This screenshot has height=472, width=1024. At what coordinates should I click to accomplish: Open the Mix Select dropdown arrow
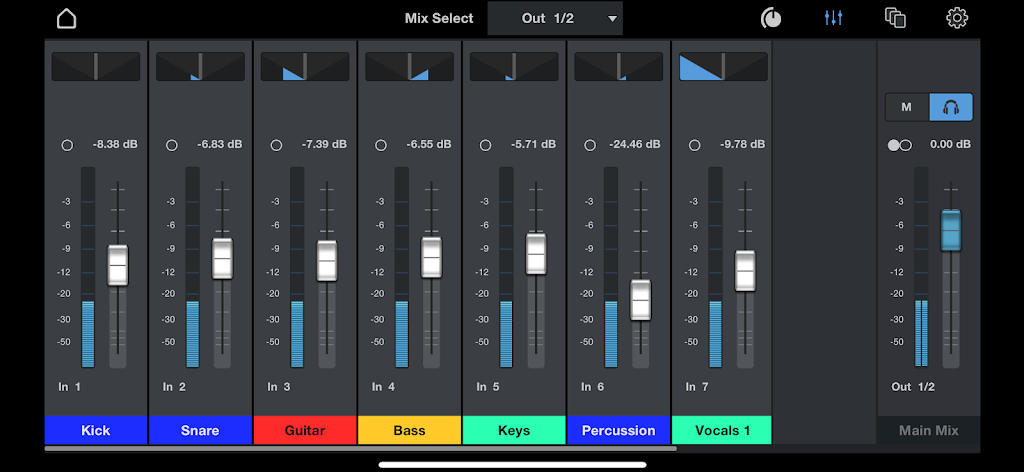point(612,19)
